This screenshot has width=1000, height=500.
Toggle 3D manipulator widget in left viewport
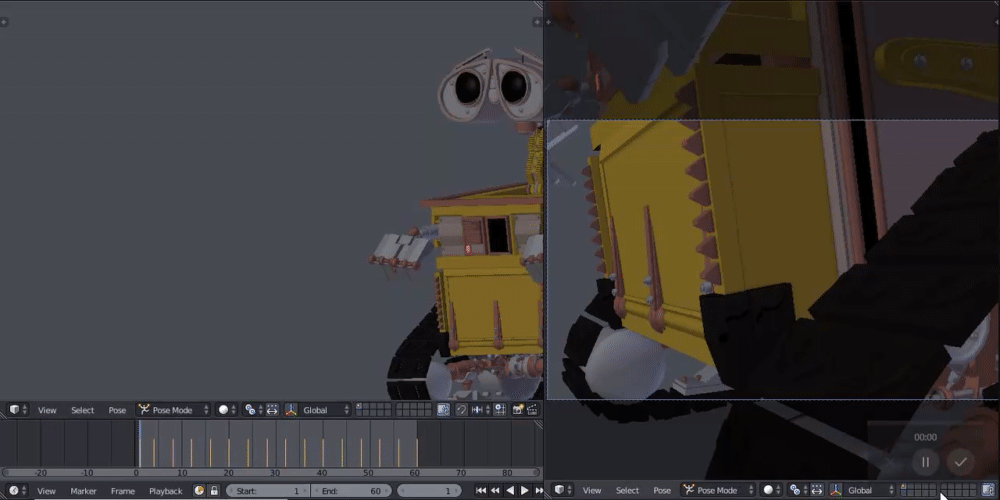291,410
